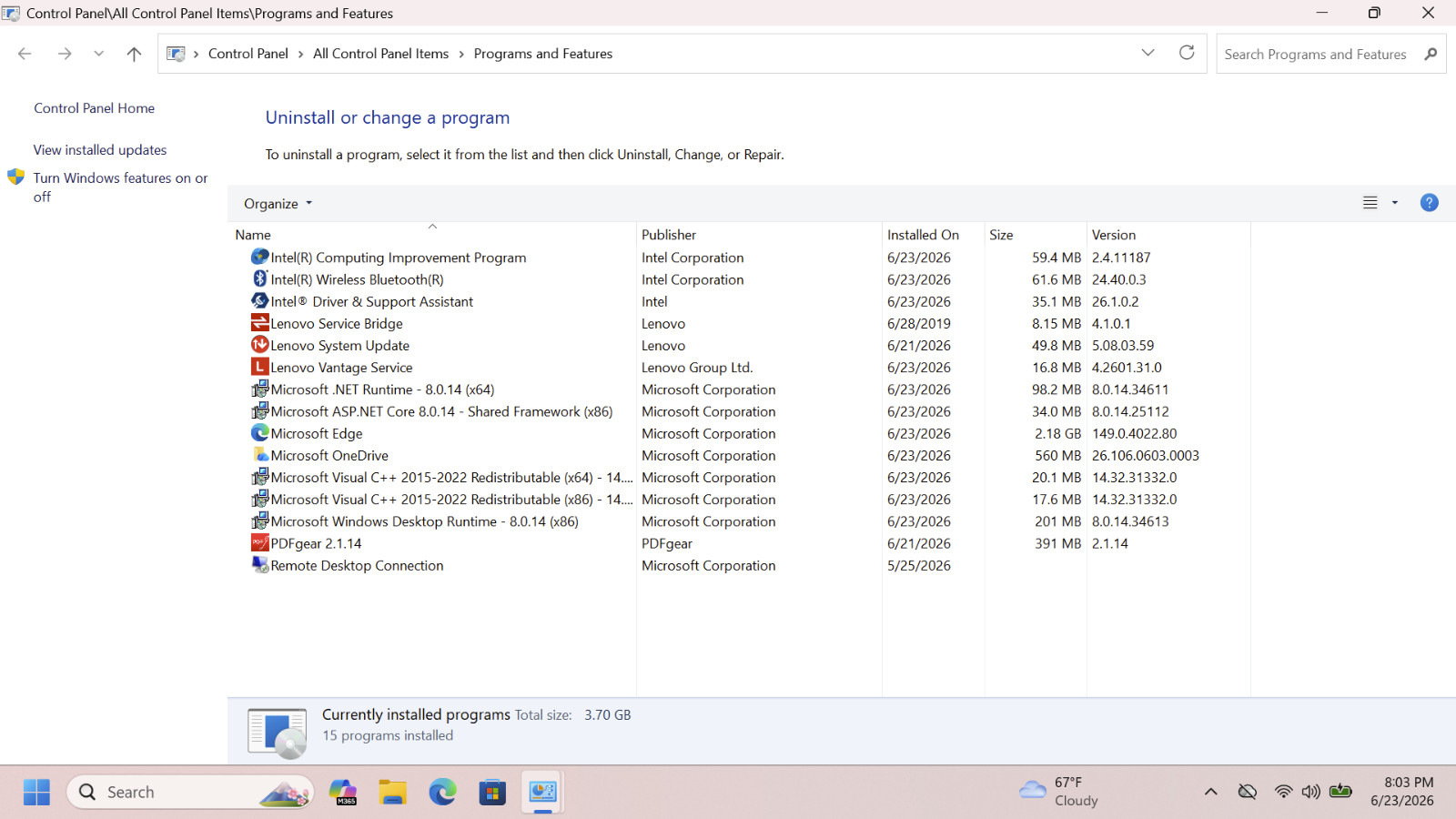Screen dimensions: 1456x819
Task: Select the Remote Desktop Connection entry
Action: (741, 565)
